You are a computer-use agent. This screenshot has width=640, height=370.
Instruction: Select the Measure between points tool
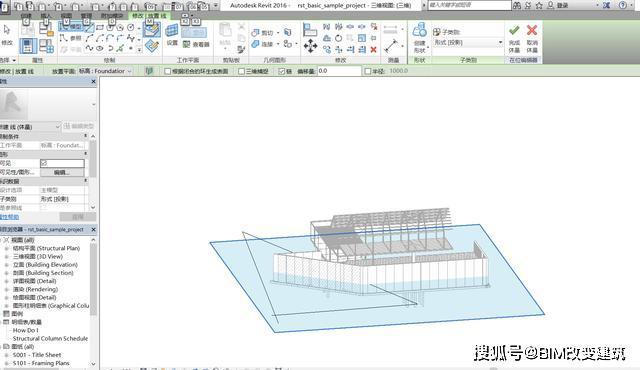point(391,46)
